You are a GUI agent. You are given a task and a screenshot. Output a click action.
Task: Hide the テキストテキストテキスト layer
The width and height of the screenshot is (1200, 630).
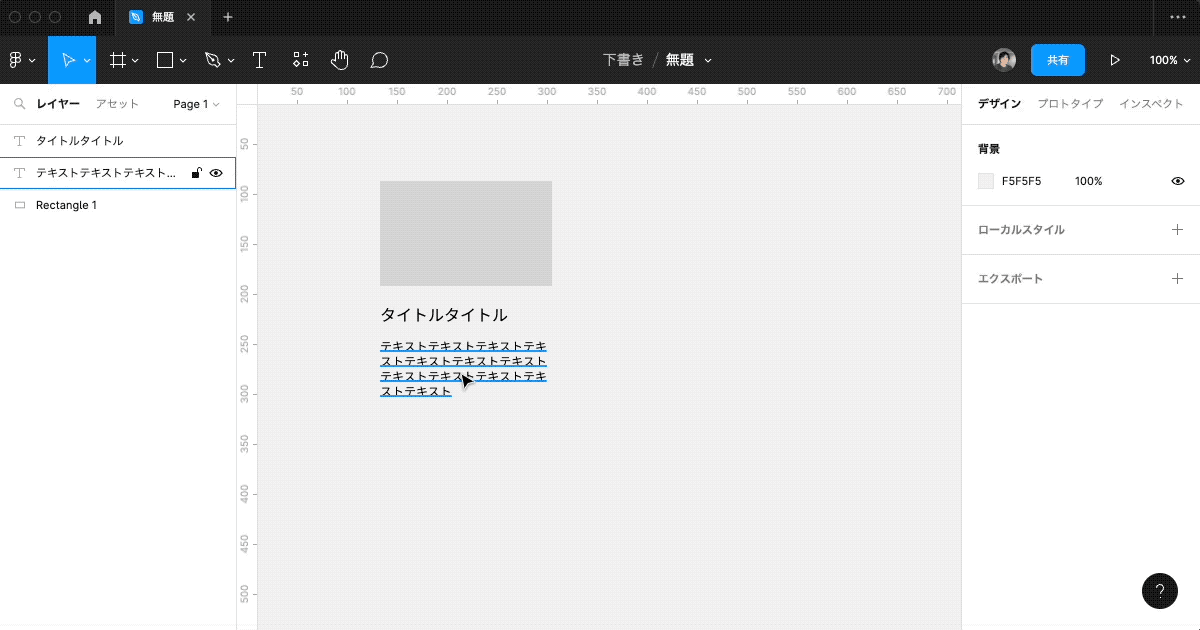tap(216, 172)
